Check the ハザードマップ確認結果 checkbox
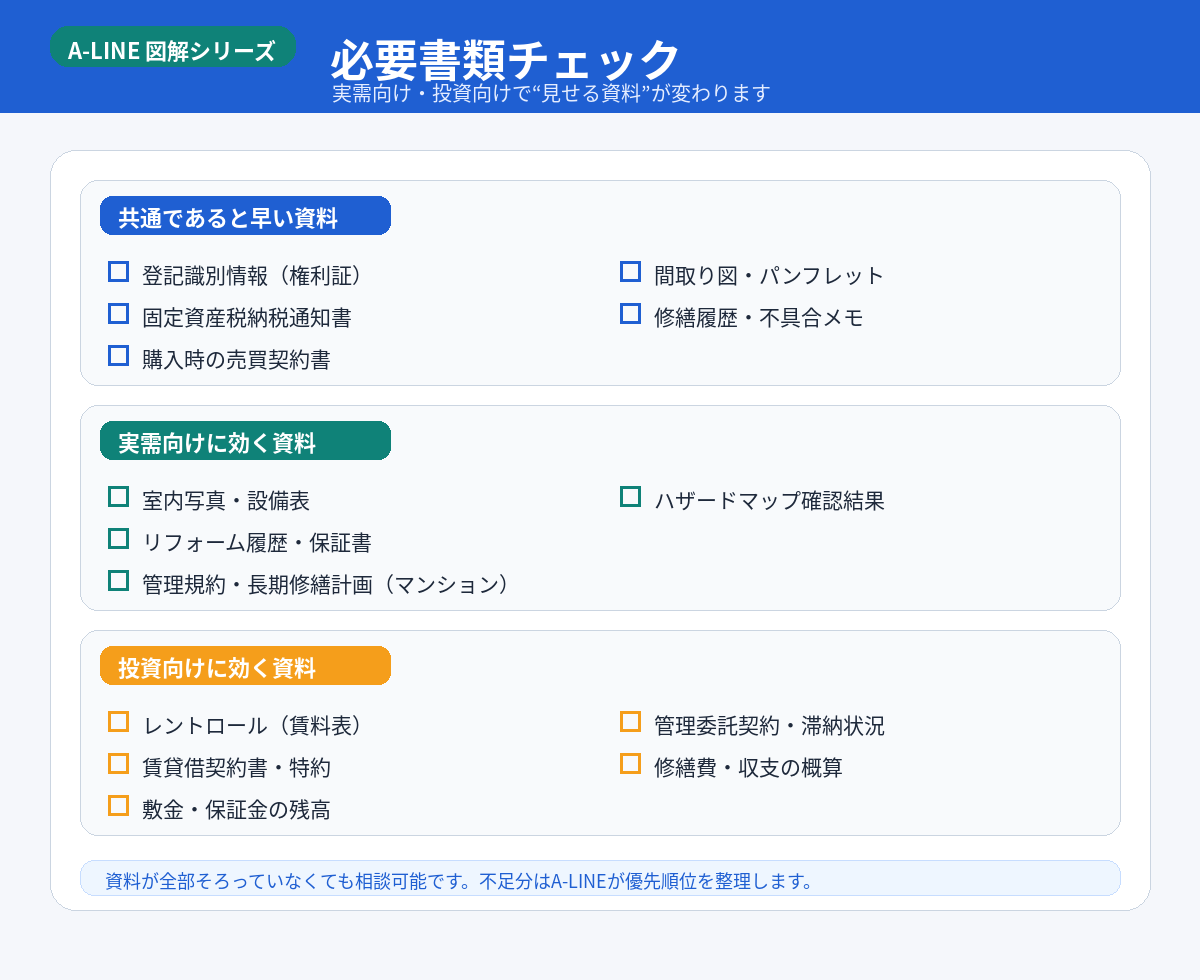This screenshot has width=1200, height=980. click(x=630, y=496)
